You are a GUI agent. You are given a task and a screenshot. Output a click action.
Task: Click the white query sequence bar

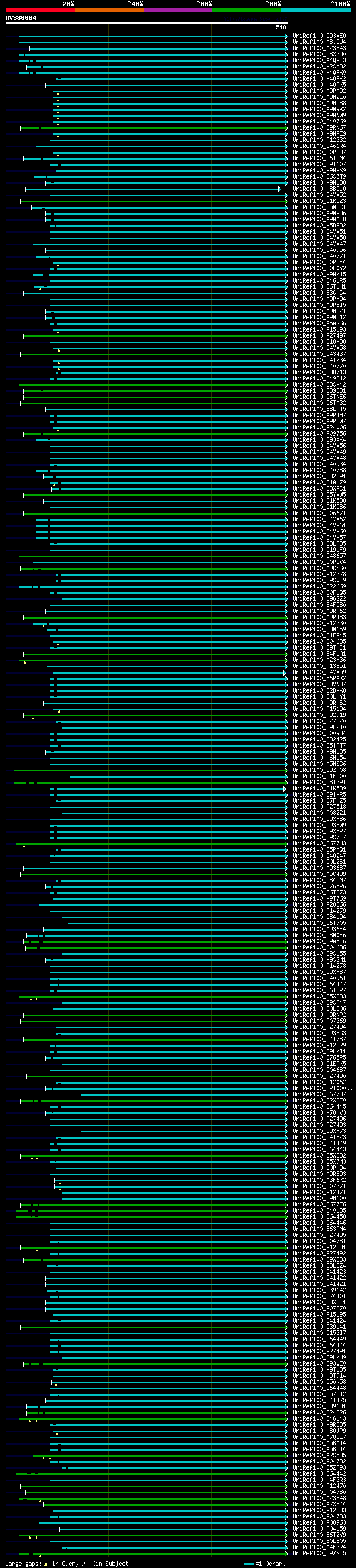[147, 22]
